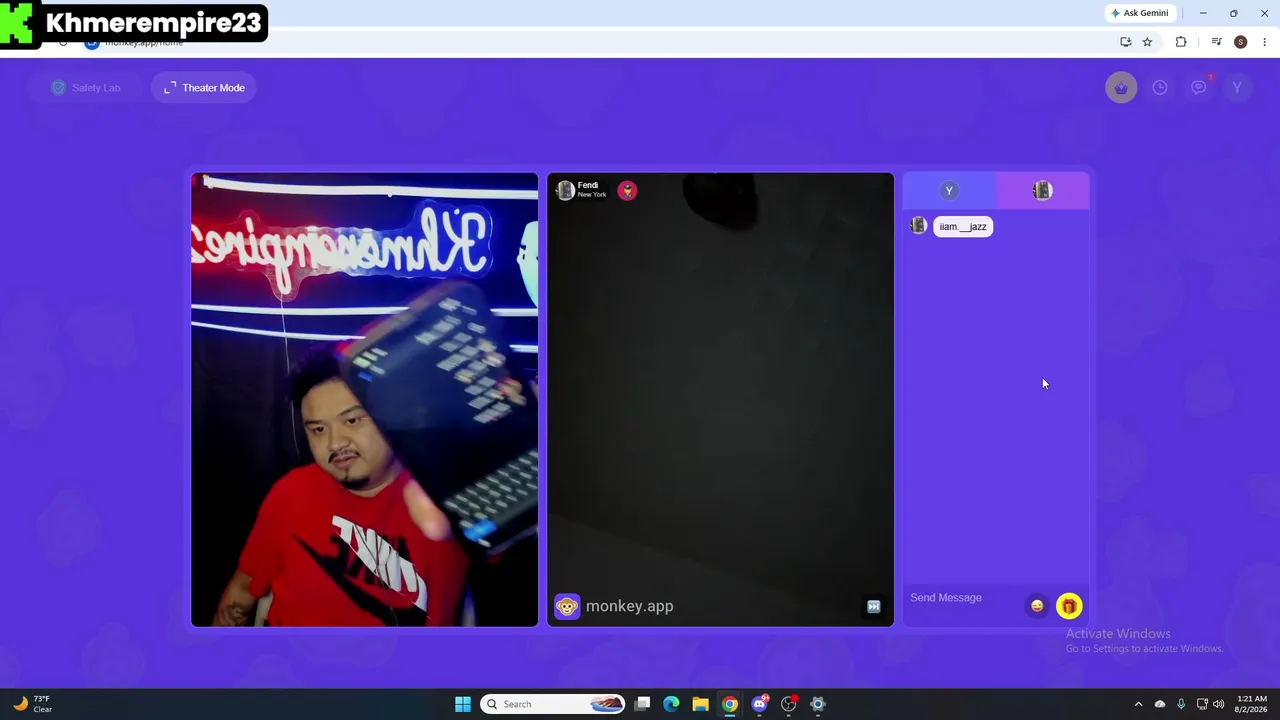The height and width of the screenshot is (720, 1280).
Task: Open the emoji picker in chat
Action: (1037, 606)
